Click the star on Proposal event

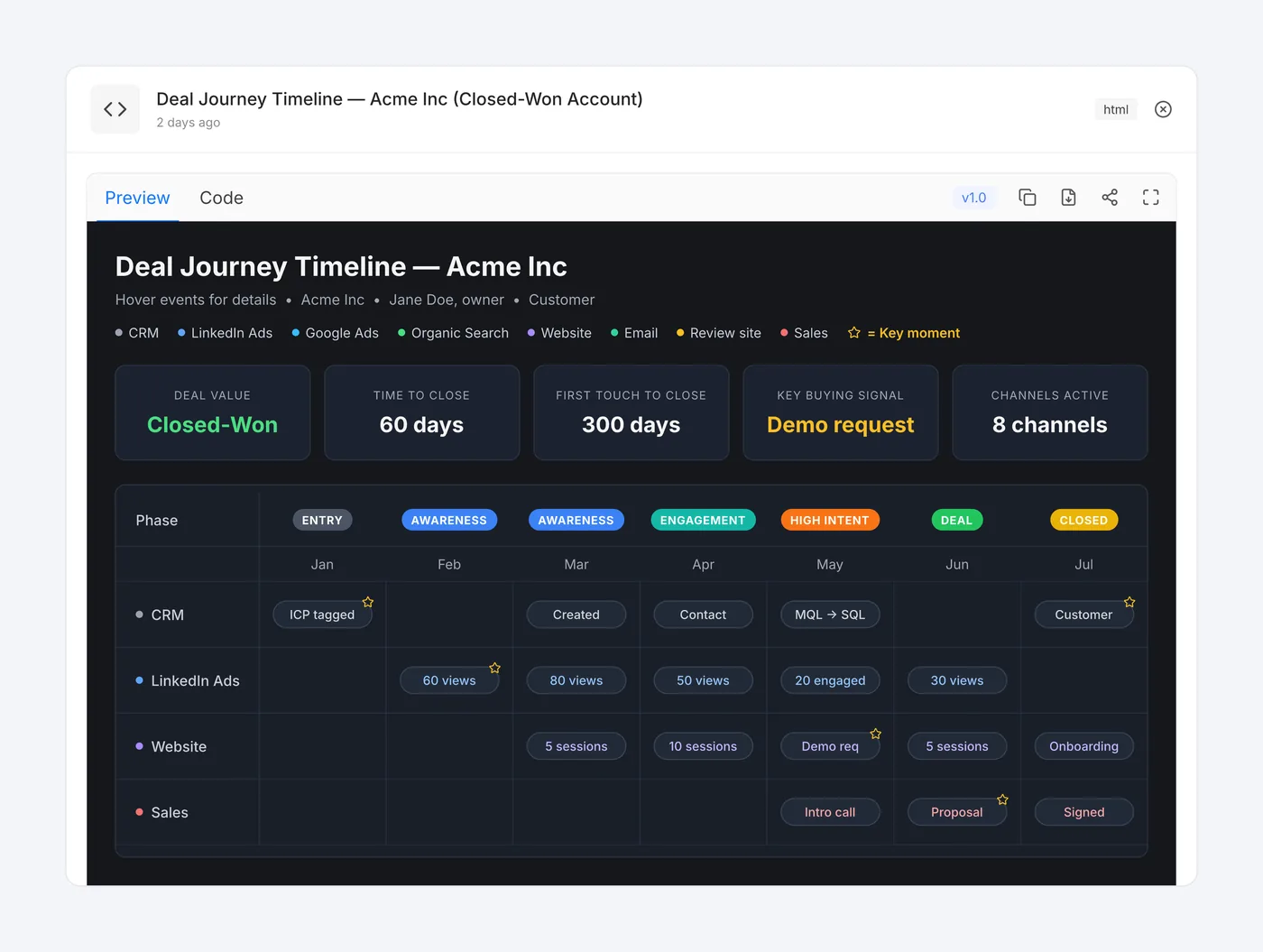tap(1002, 799)
